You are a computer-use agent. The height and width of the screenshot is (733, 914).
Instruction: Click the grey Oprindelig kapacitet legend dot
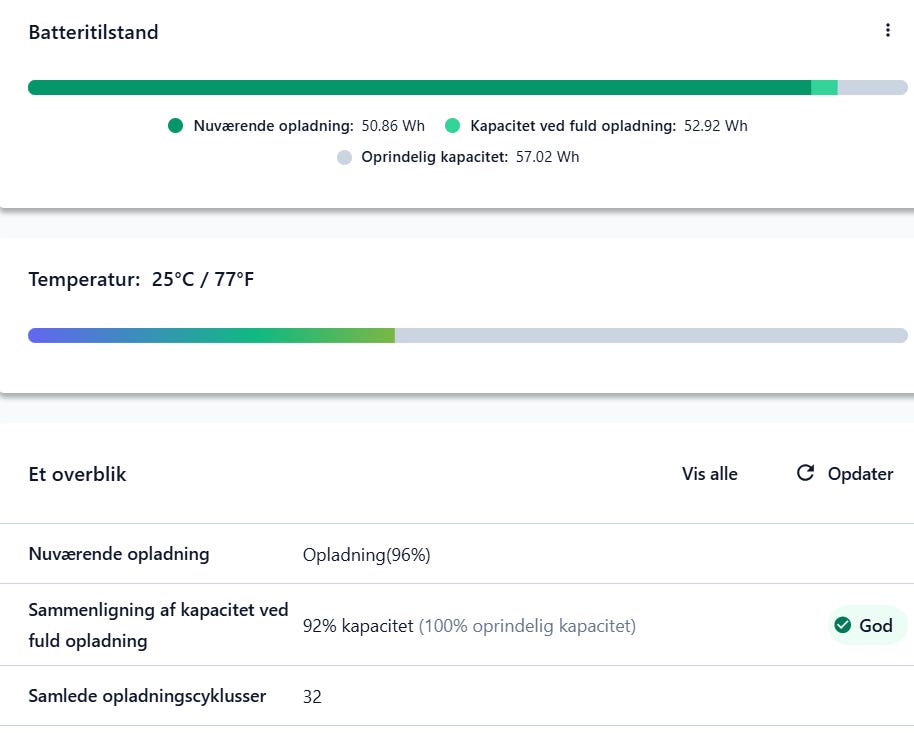point(344,157)
